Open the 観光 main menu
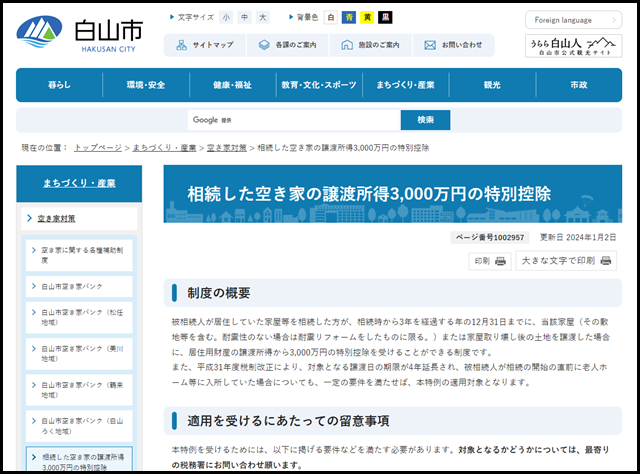The width and height of the screenshot is (640, 474). [492, 85]
